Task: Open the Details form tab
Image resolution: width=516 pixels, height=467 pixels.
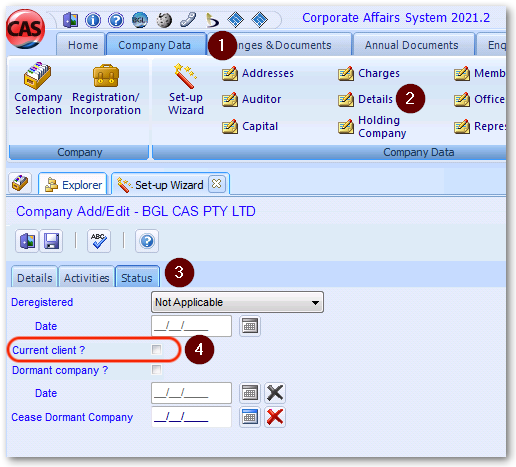Action: pyautogui.click(x=35, y=277)
